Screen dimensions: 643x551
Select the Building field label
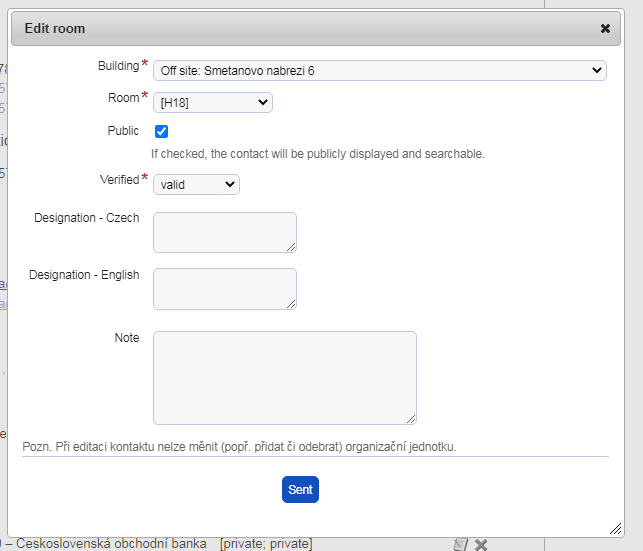(119, 66)
